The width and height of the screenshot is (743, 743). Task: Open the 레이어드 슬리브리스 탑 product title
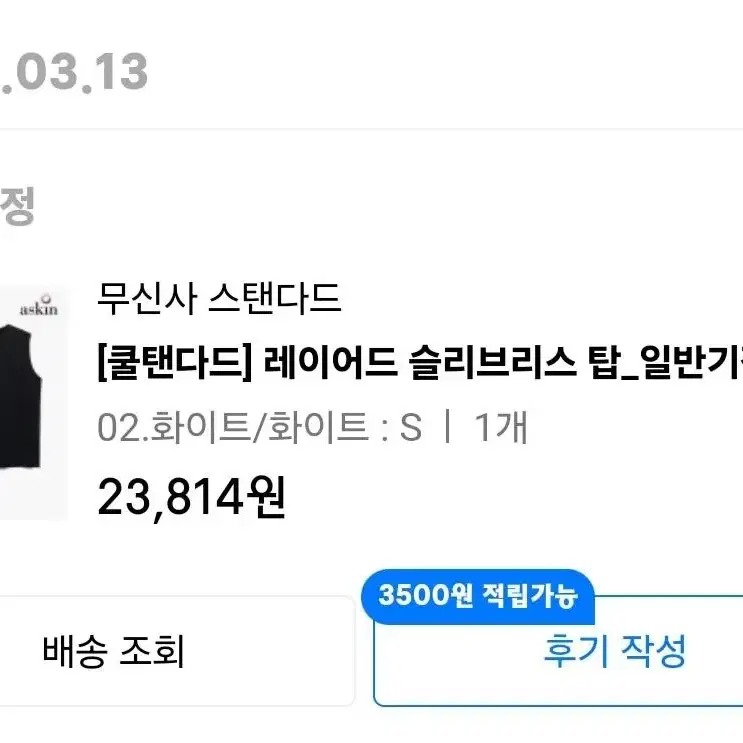click(x=419, y=362)
